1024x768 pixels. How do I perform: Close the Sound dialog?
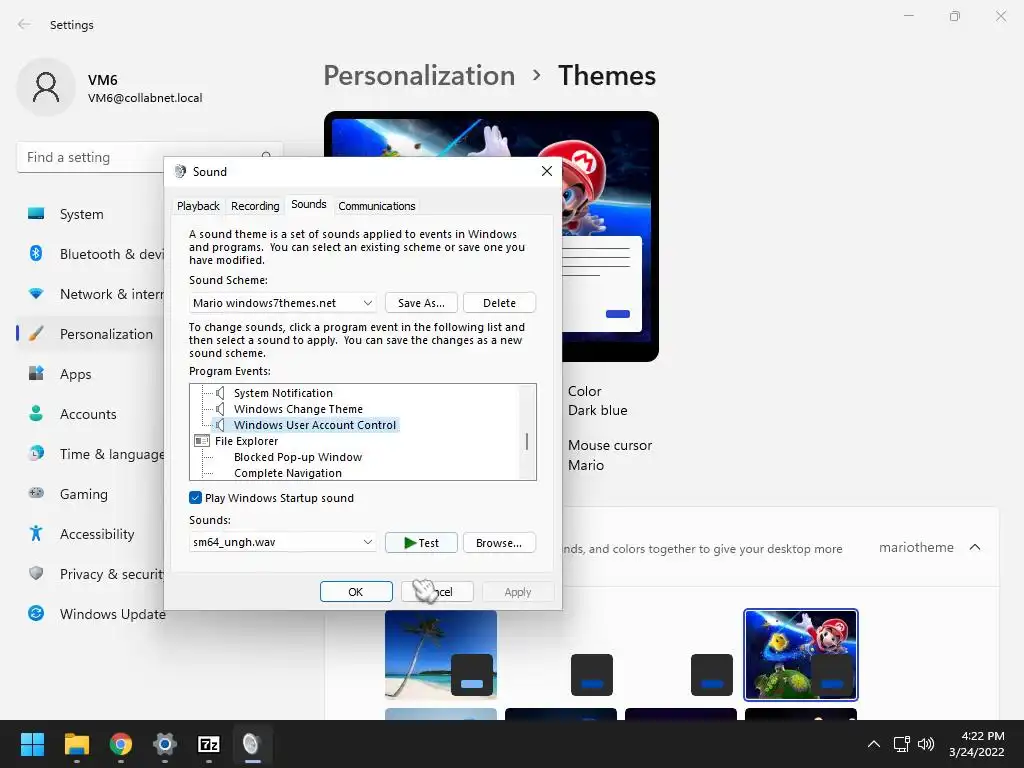547,171
